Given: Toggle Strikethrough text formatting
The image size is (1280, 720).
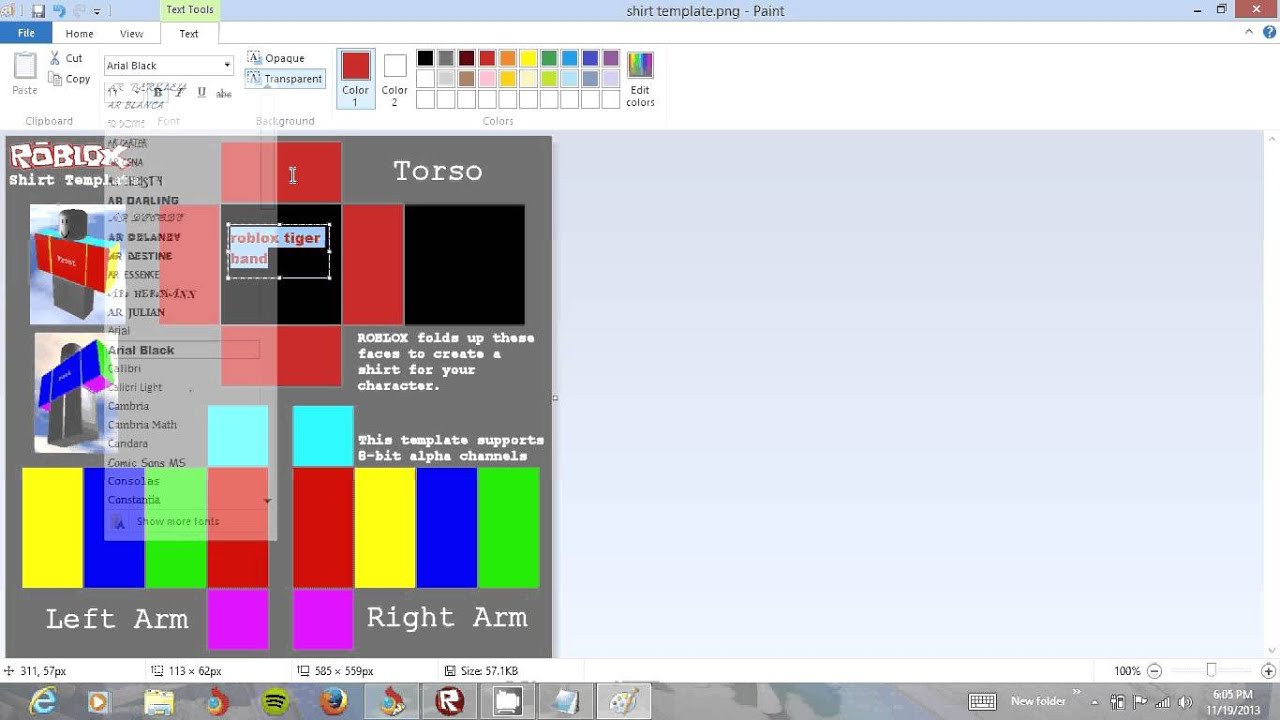Looking at the screenshot, I should click(x=224, y=93).
